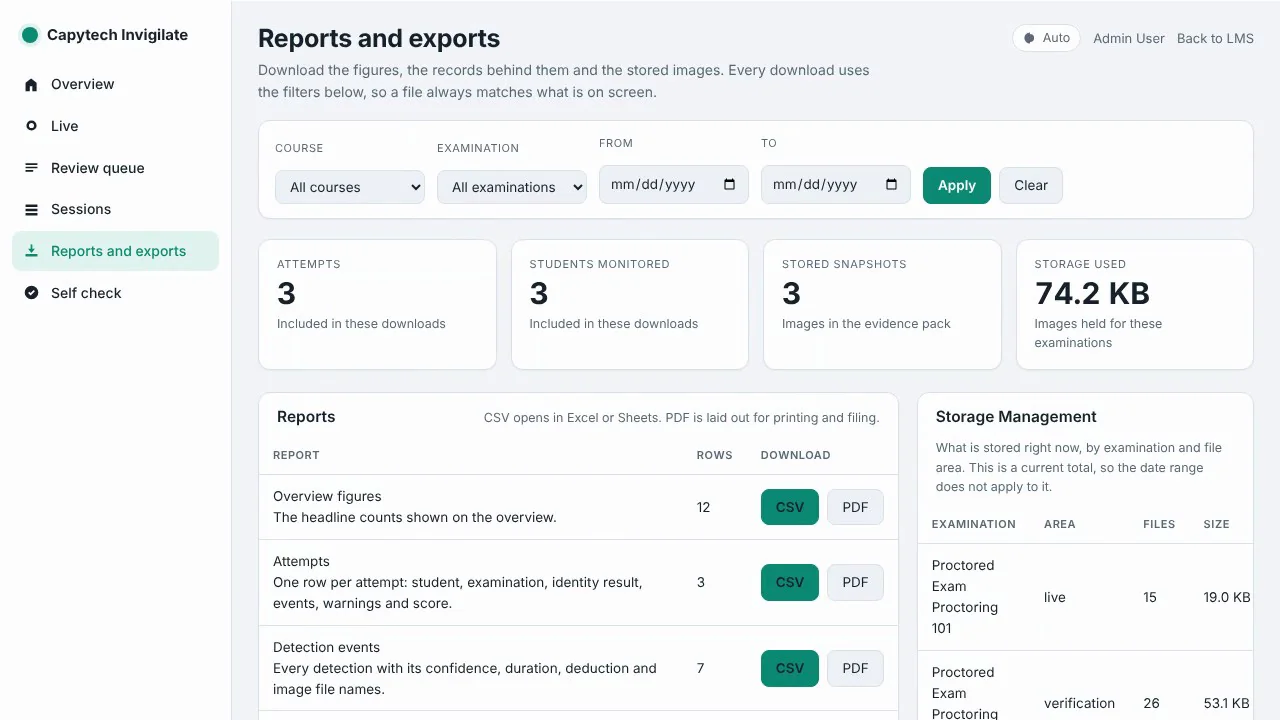Go to Self check in the sidebar
The width and height of the screenshot is (1280, 720).
[x=115, y=293]
